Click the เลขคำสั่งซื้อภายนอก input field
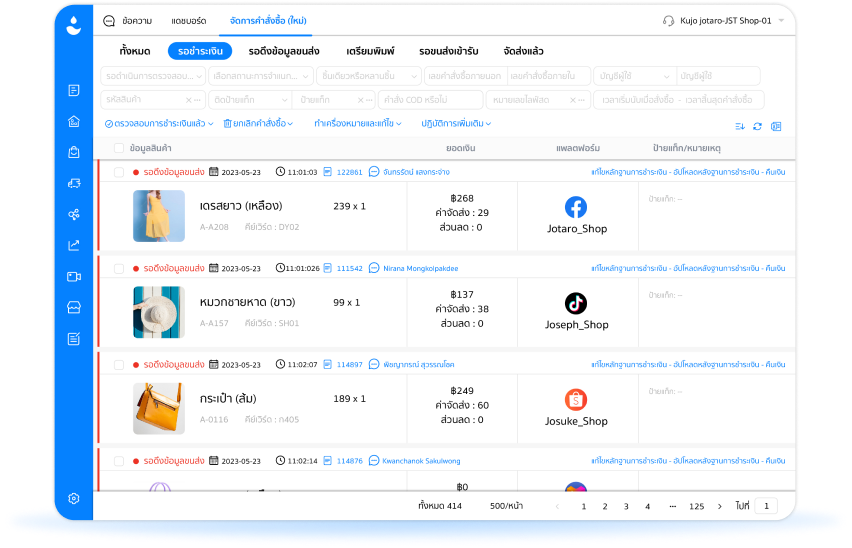The height and width of the screenshot is (548, 852). (x=465, y=76)
